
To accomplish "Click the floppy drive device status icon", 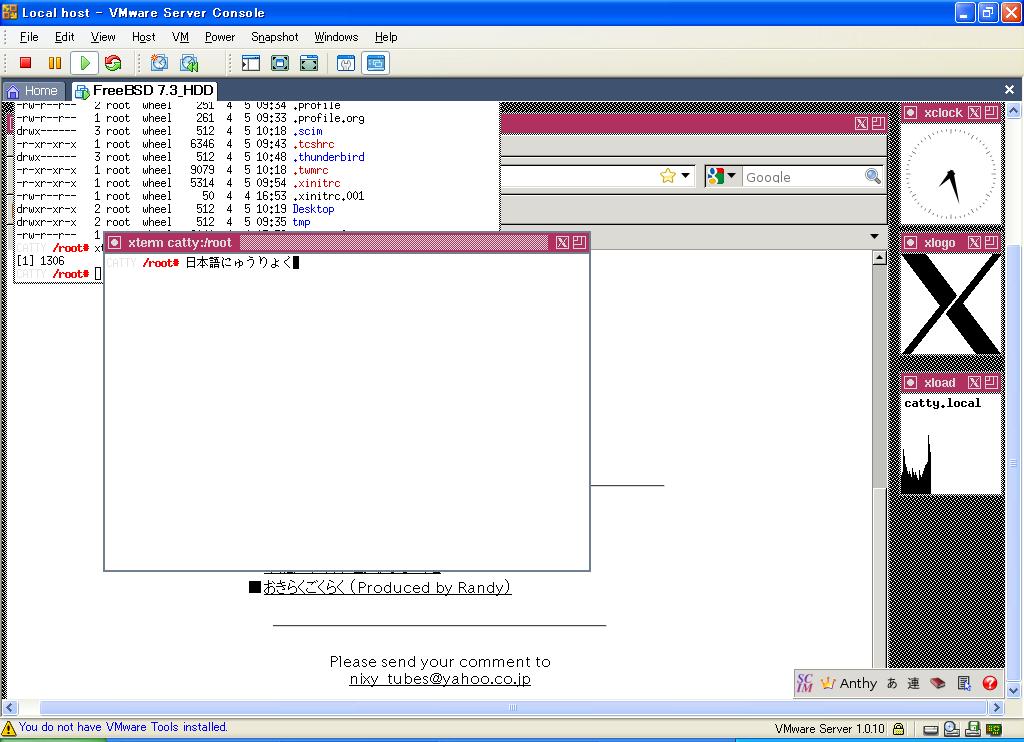I will [x=973, y=729].
